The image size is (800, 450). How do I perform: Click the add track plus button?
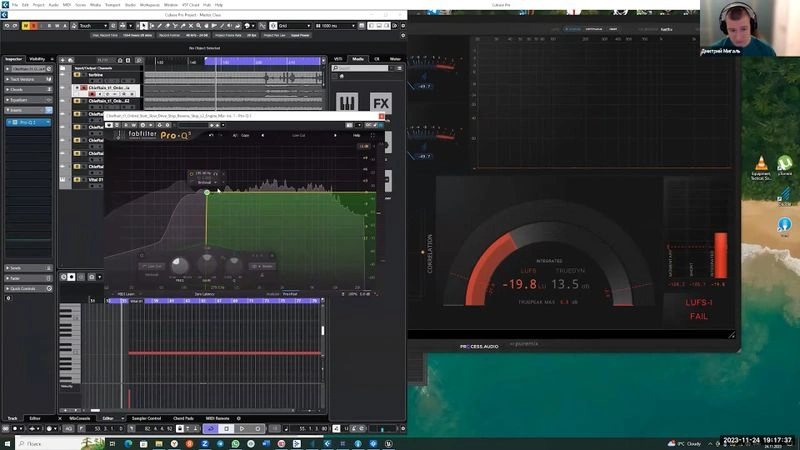tap(63, 60)
